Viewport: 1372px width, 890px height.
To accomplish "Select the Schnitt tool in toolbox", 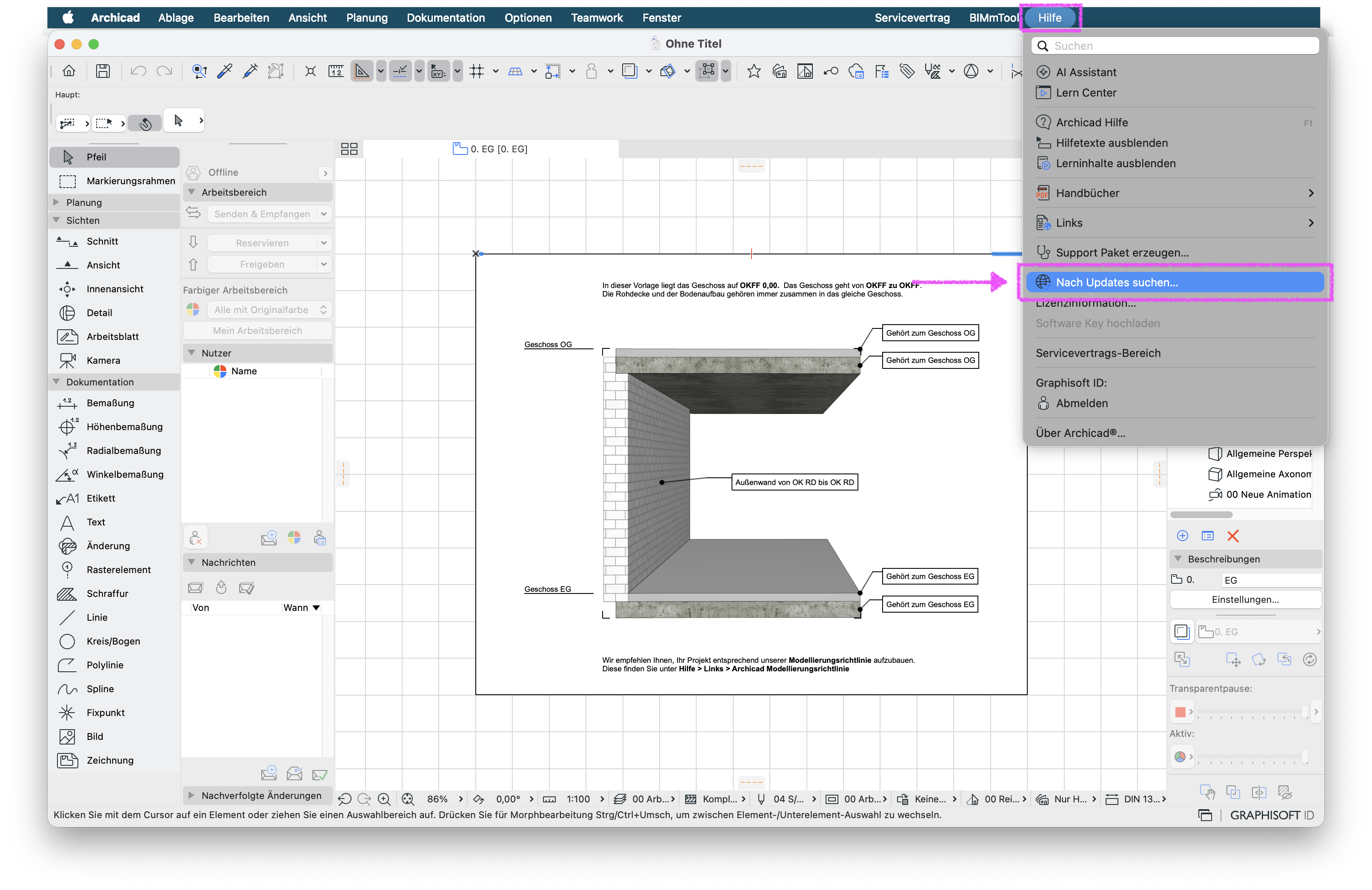I will pos(114,242).
